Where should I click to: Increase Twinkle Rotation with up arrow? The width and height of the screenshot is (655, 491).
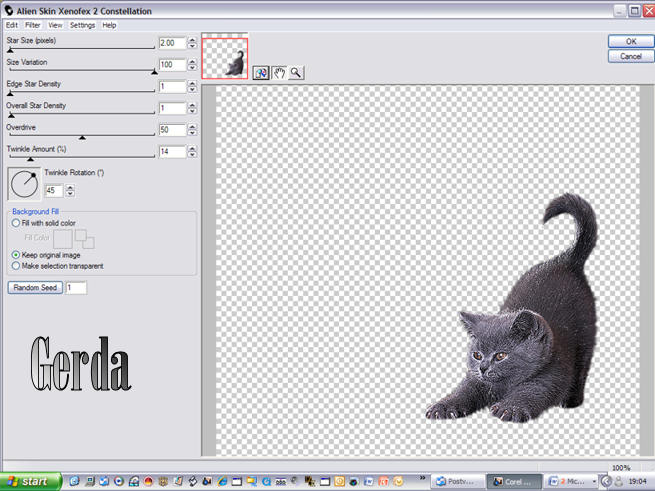pos(70,188)
